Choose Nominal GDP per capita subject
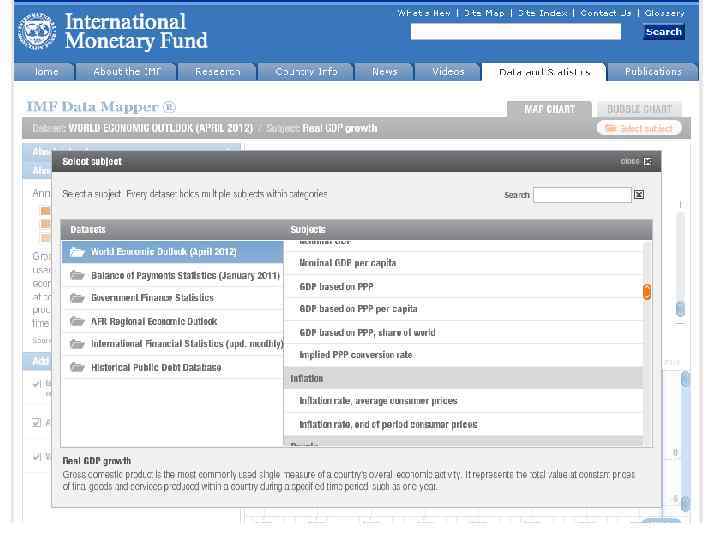 click(x=463, y=263)
